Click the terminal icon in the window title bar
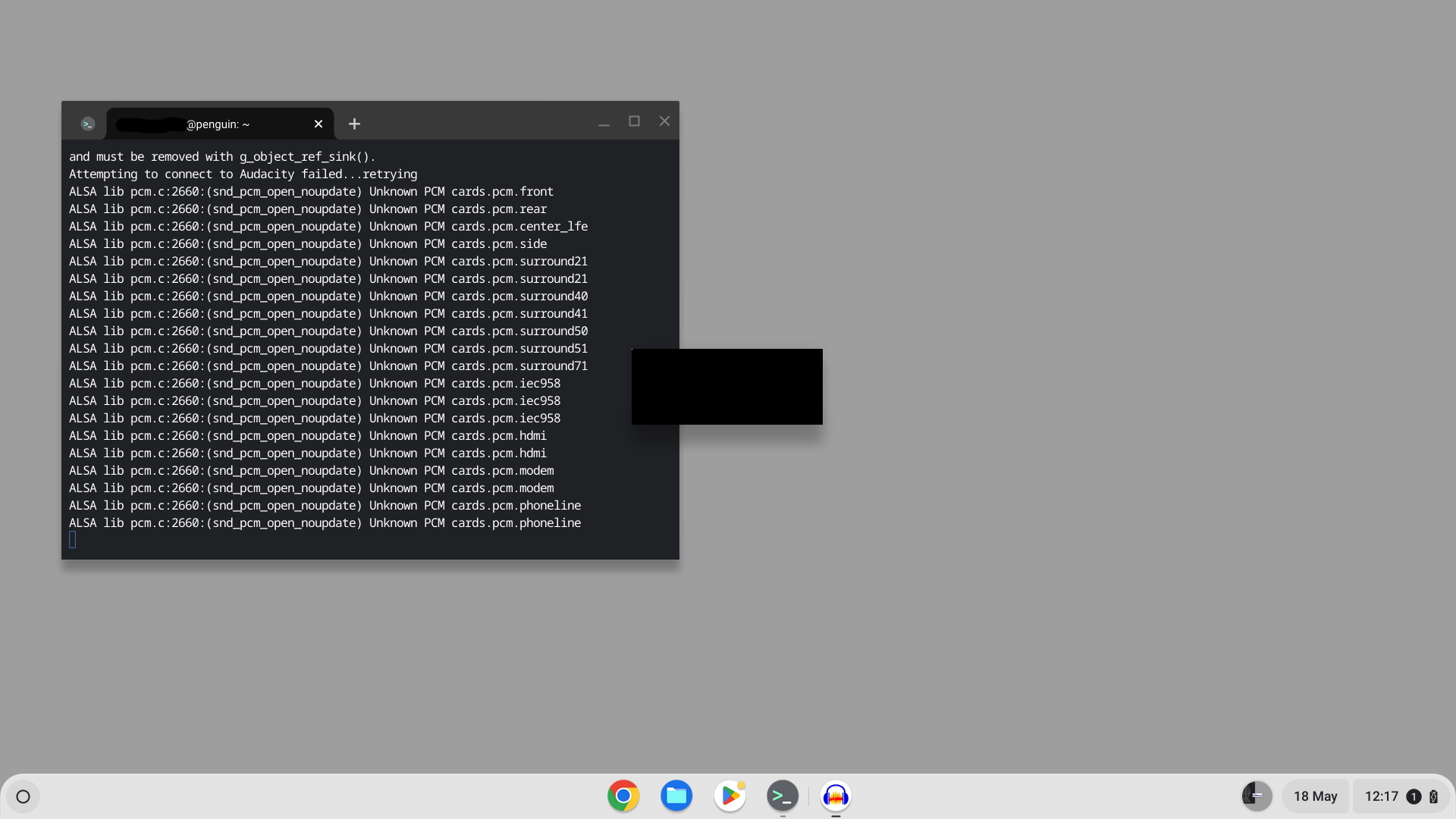 [x=87, y=123]
